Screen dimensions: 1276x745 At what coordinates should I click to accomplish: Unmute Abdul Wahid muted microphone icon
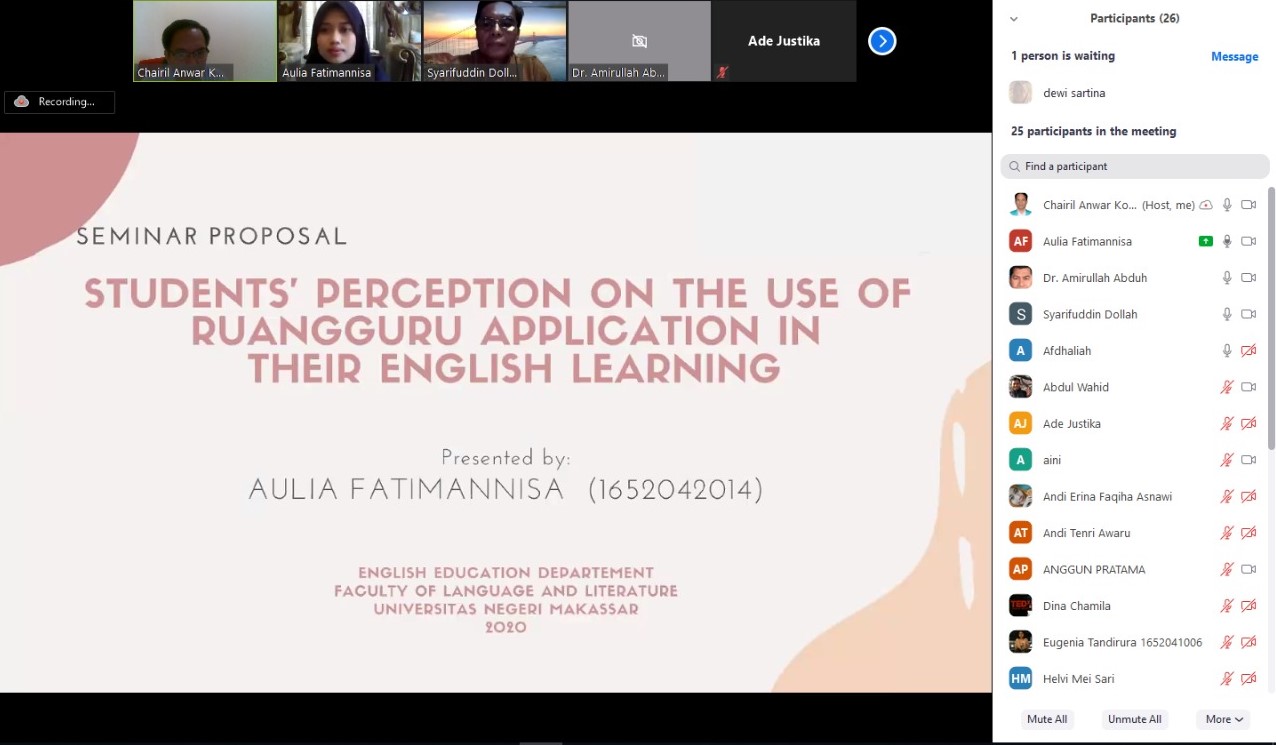click(x=1227, y=387)
